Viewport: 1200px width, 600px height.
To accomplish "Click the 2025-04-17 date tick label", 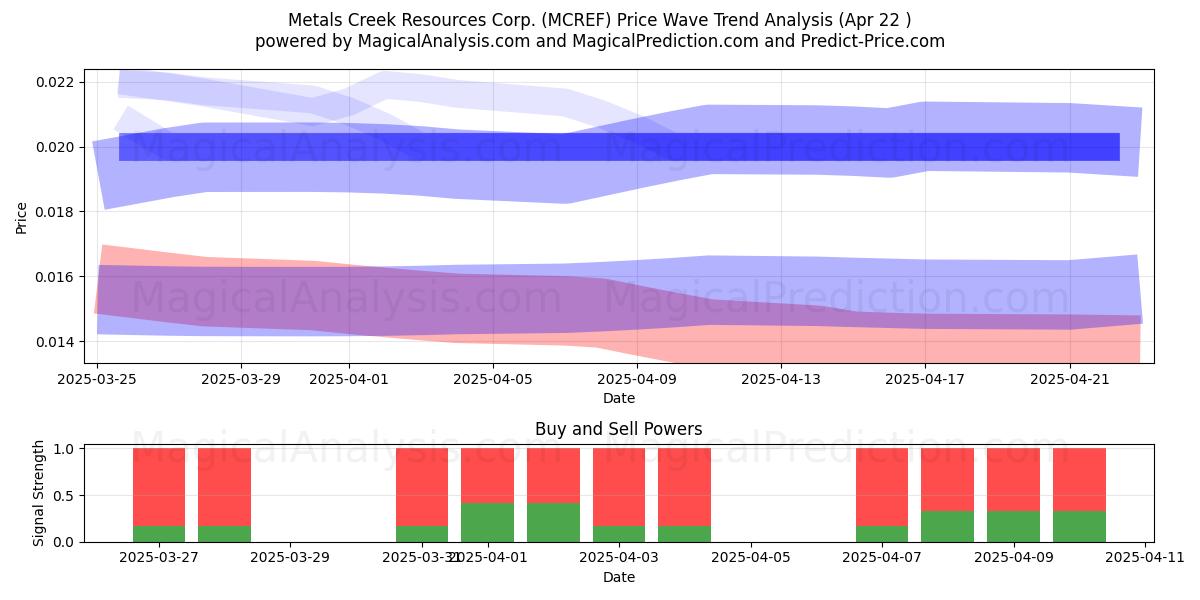I will (926, 379).
